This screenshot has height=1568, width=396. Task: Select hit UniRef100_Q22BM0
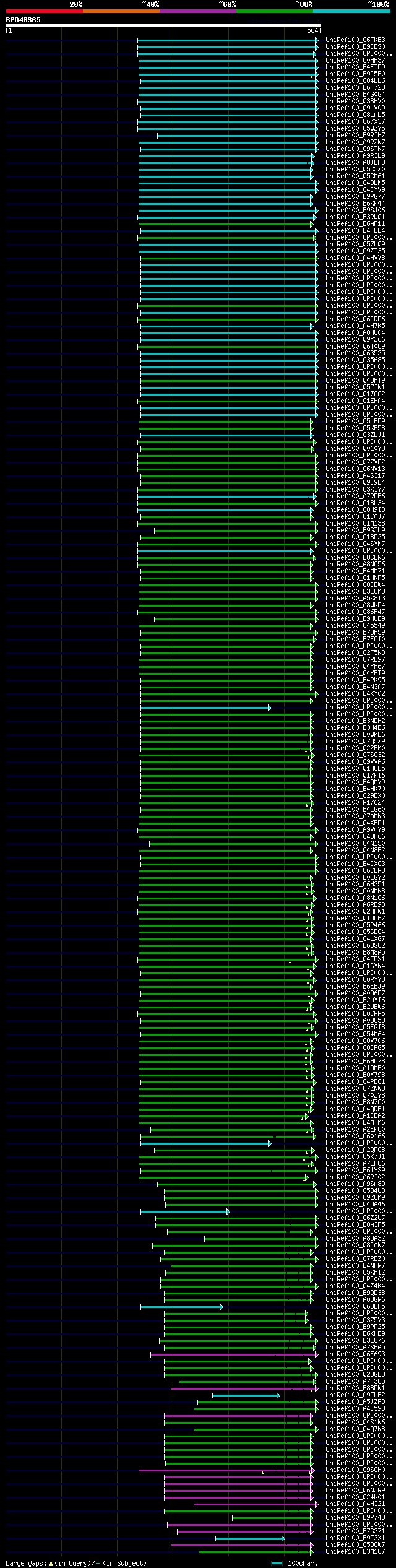click(355, 748)
